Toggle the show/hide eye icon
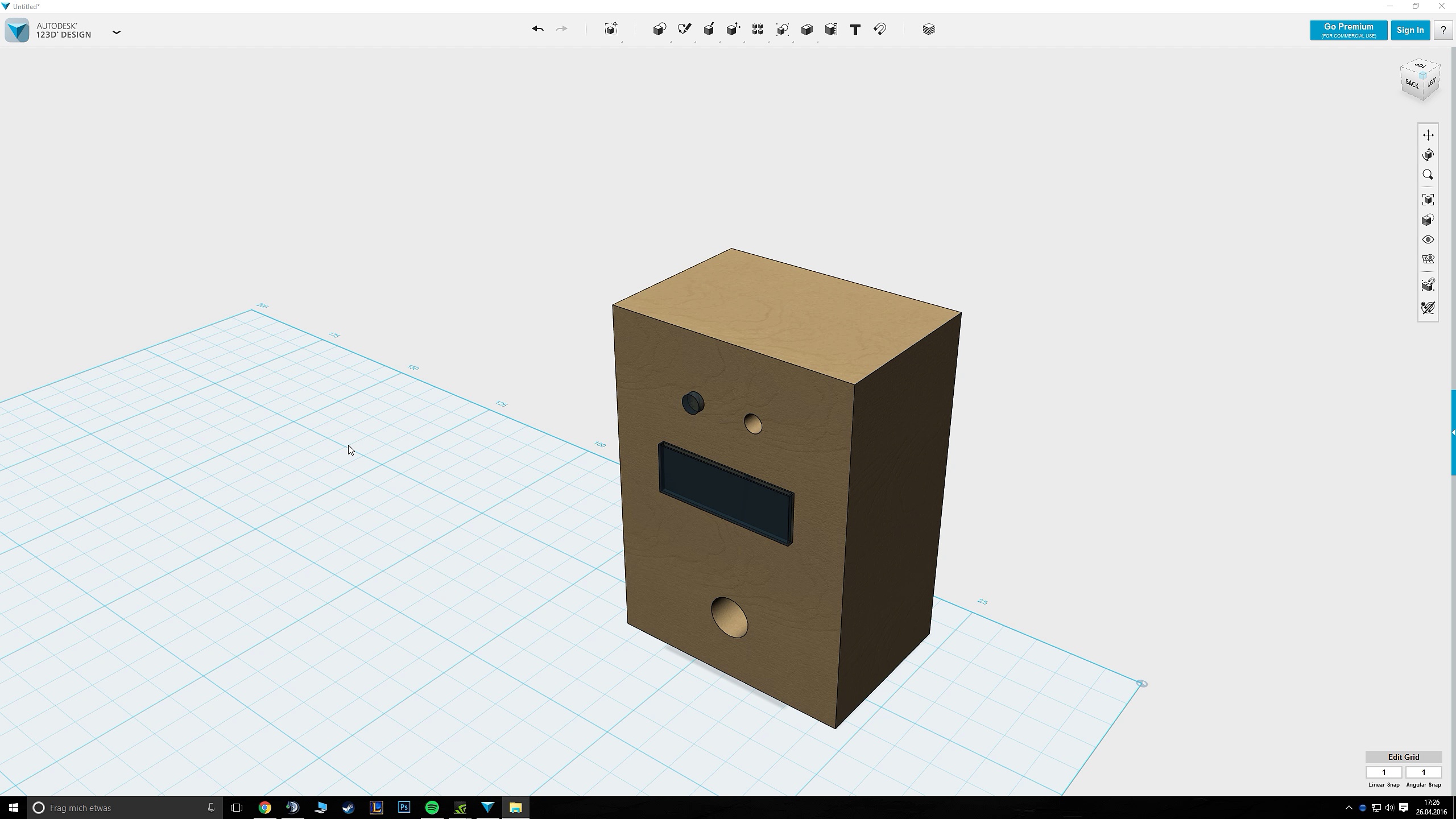This screenshot has width=1456, height=819. point(1428,239)
